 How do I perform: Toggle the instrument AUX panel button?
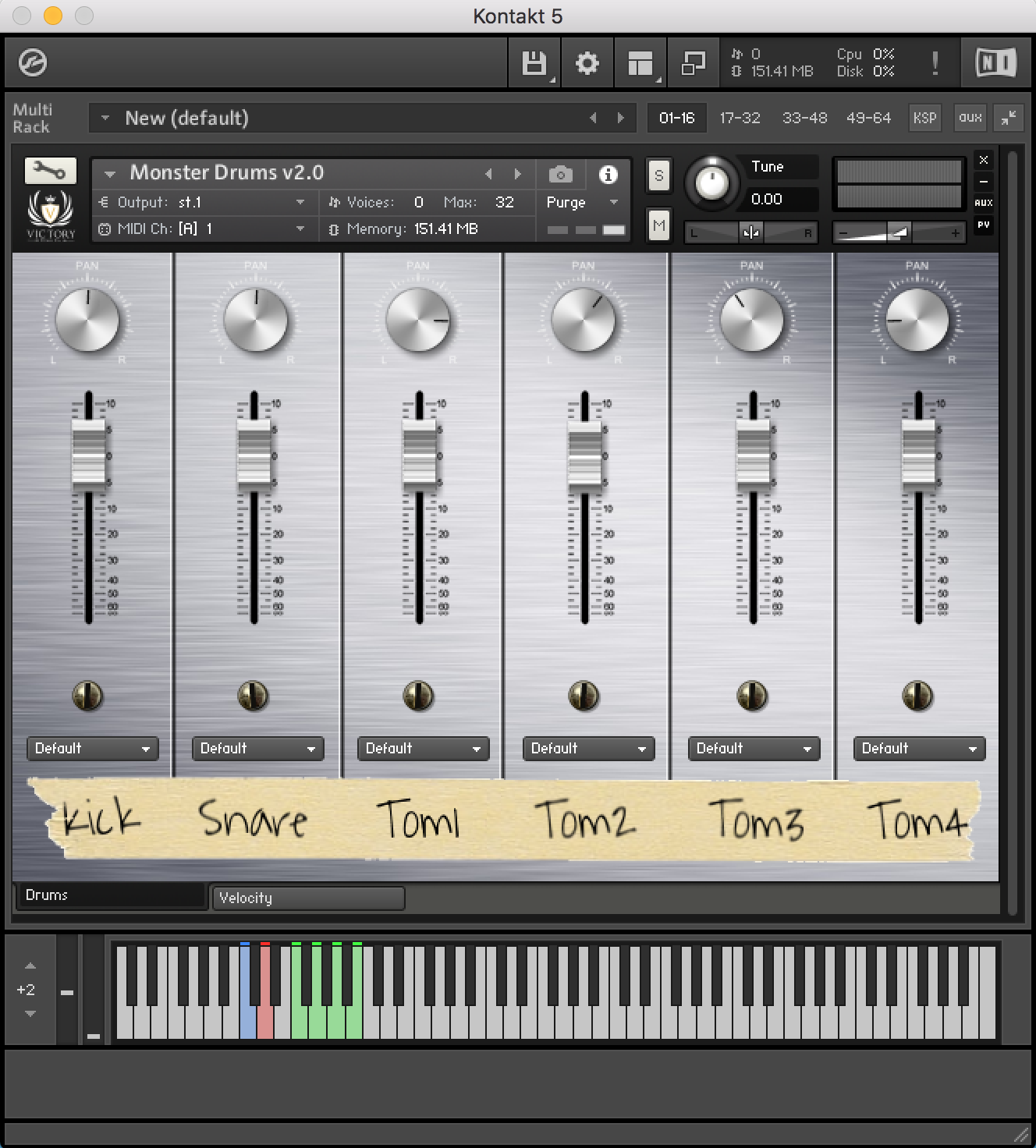984,203
